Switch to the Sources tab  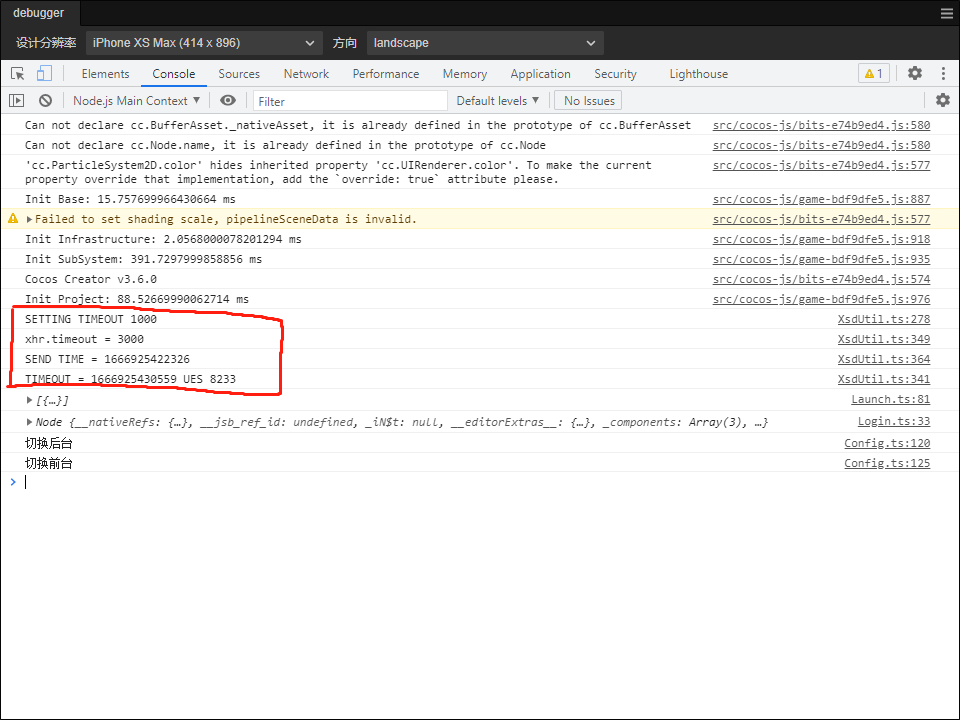tap(239, 73)
